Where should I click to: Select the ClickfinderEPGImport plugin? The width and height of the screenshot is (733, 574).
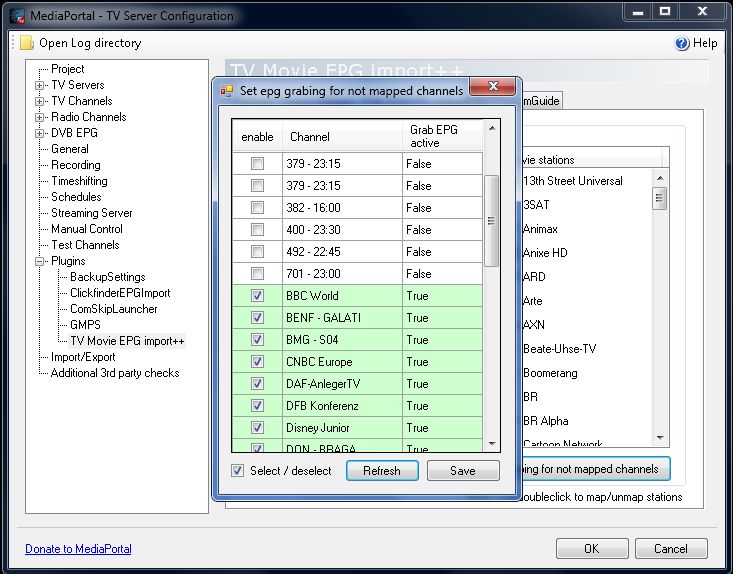120,293
